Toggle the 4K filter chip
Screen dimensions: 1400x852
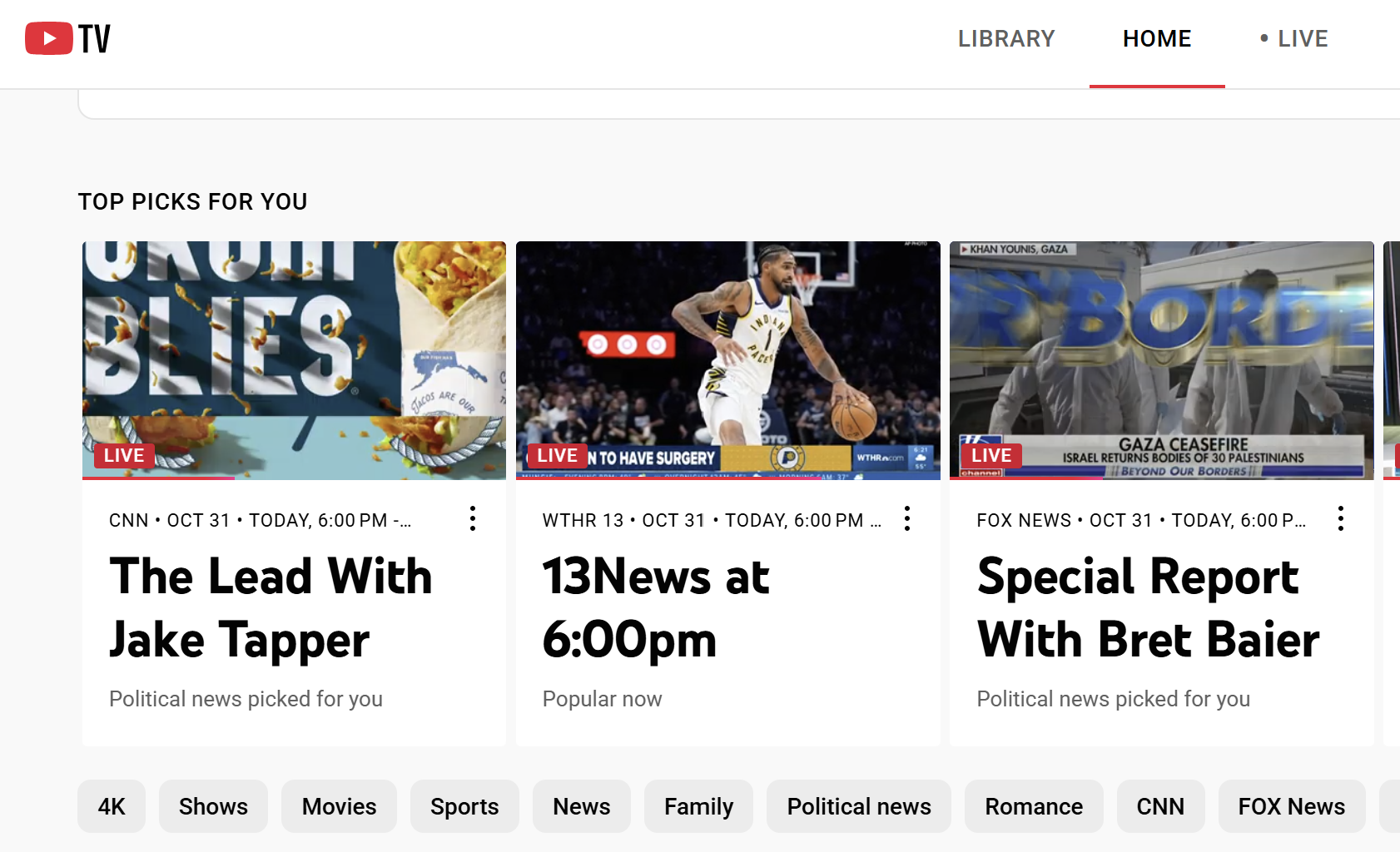[112, 805]
